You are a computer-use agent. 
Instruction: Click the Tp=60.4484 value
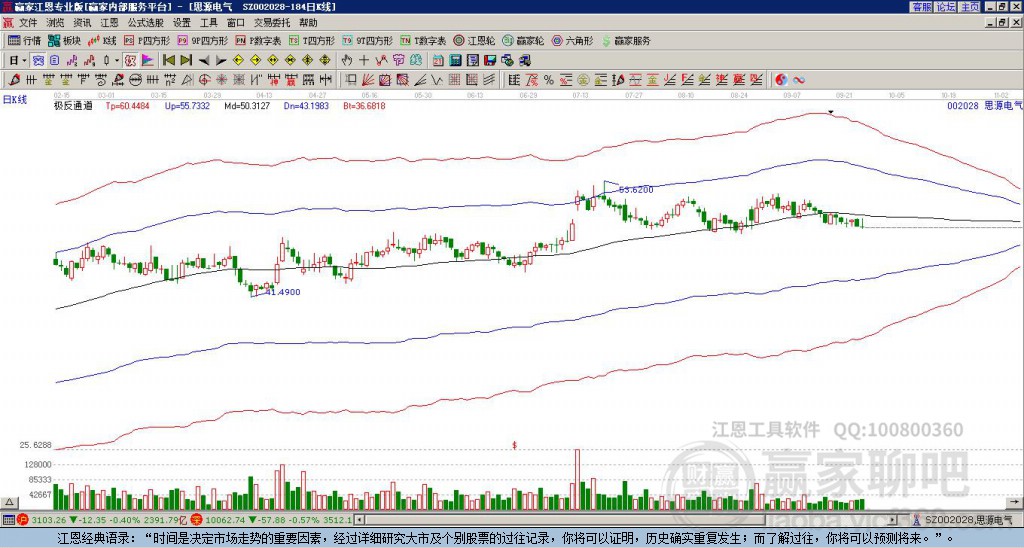tap(127, 106)
